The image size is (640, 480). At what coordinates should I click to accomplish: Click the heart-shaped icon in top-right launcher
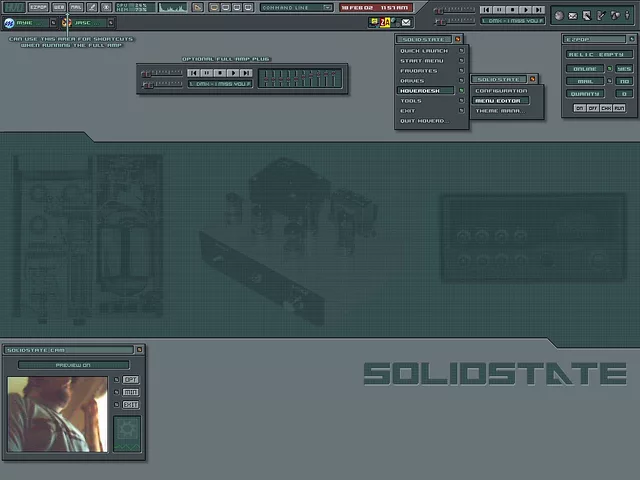615,16
